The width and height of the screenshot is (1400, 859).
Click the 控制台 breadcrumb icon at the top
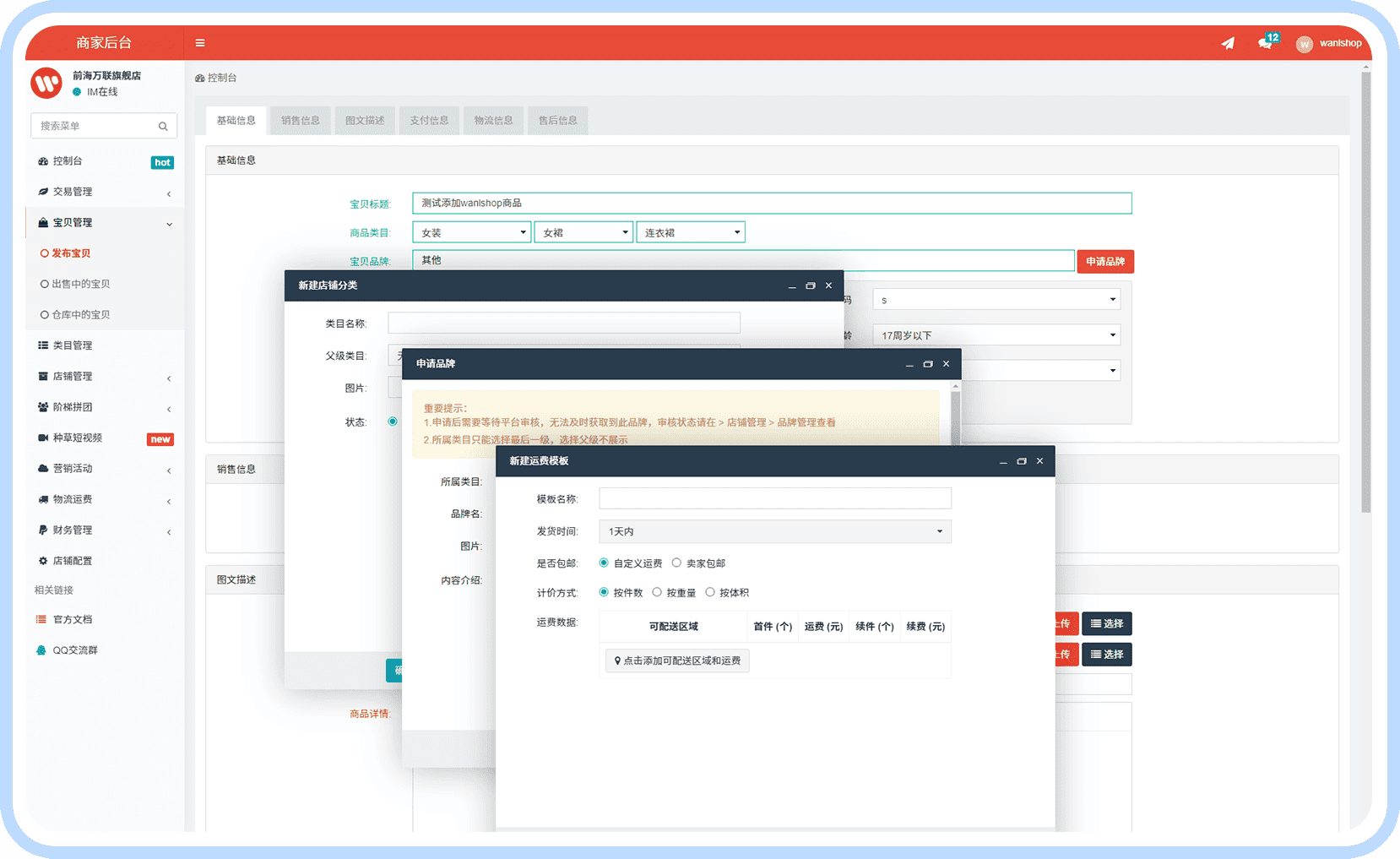click(x=200, y=78)
